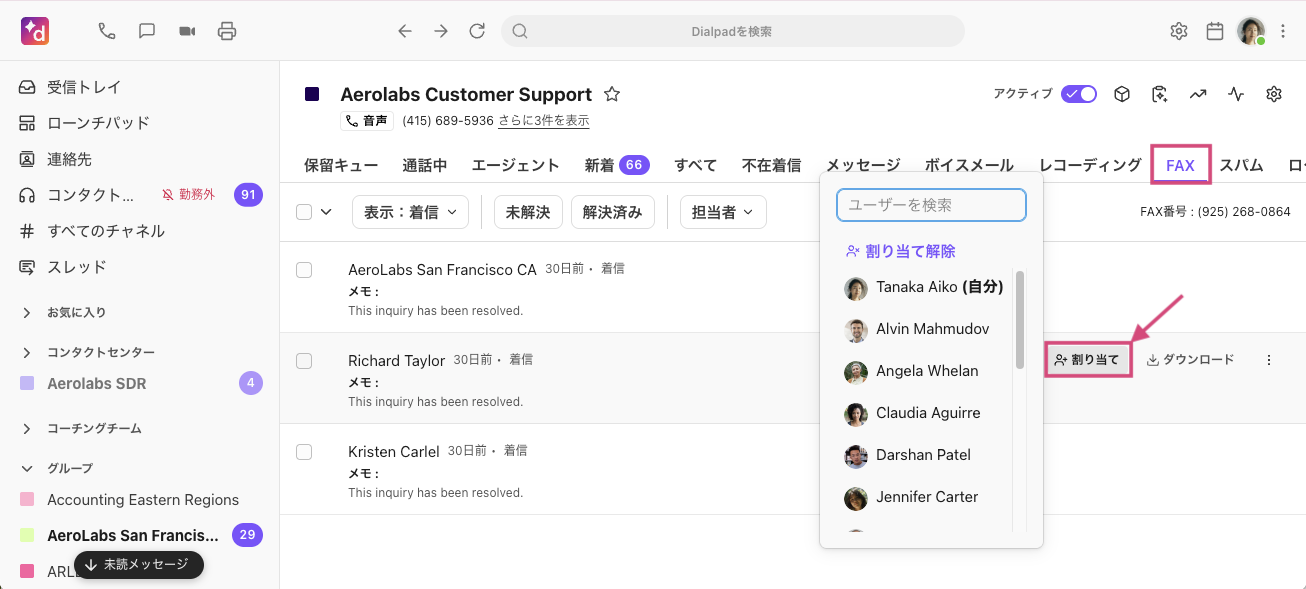The image size is (1306, 589).
Task: Click the ユーザーを検索 search field
Action: [x=931, y=205]
